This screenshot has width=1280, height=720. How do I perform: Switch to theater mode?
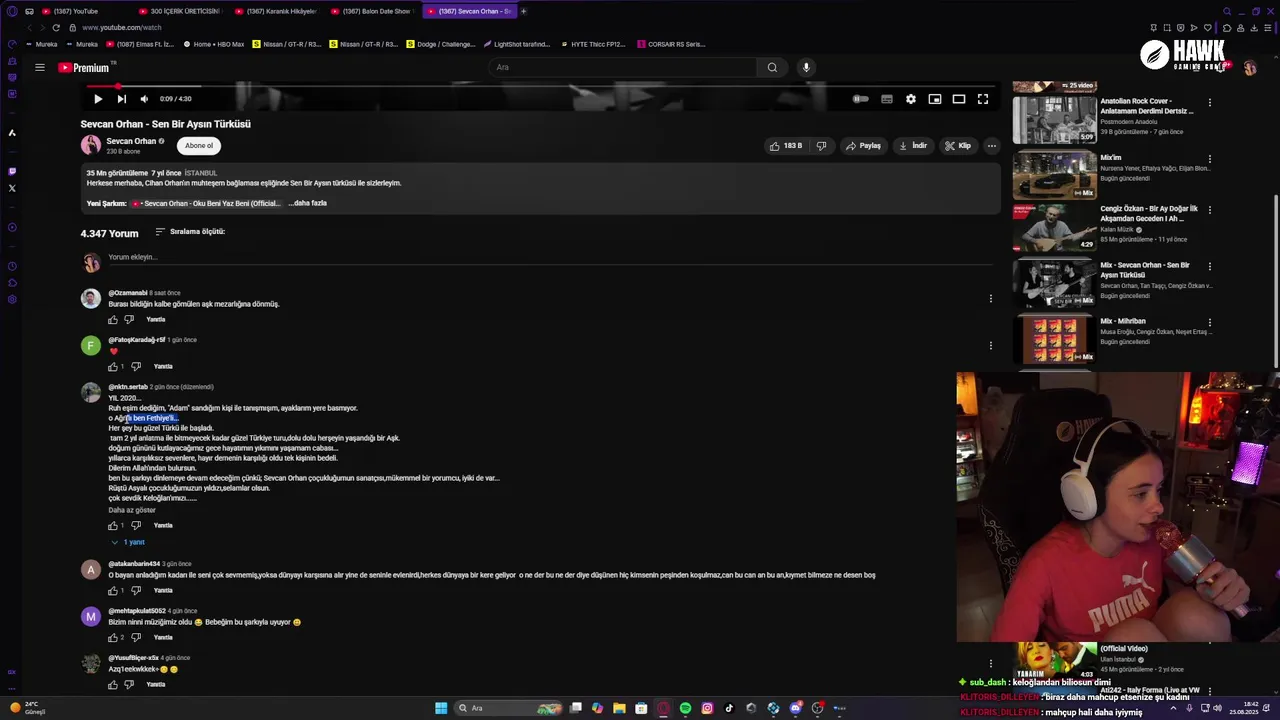[x=958, y=99]
